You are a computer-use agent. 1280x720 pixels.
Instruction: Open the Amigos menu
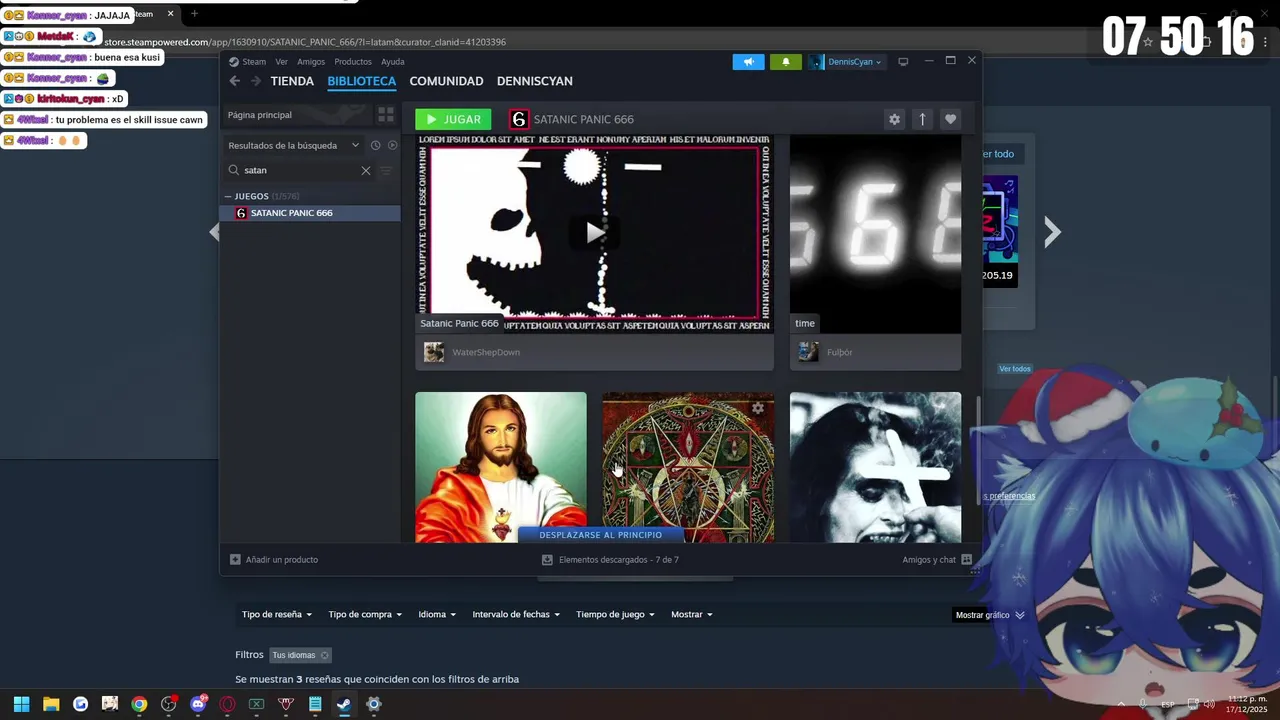coord(311,62)
